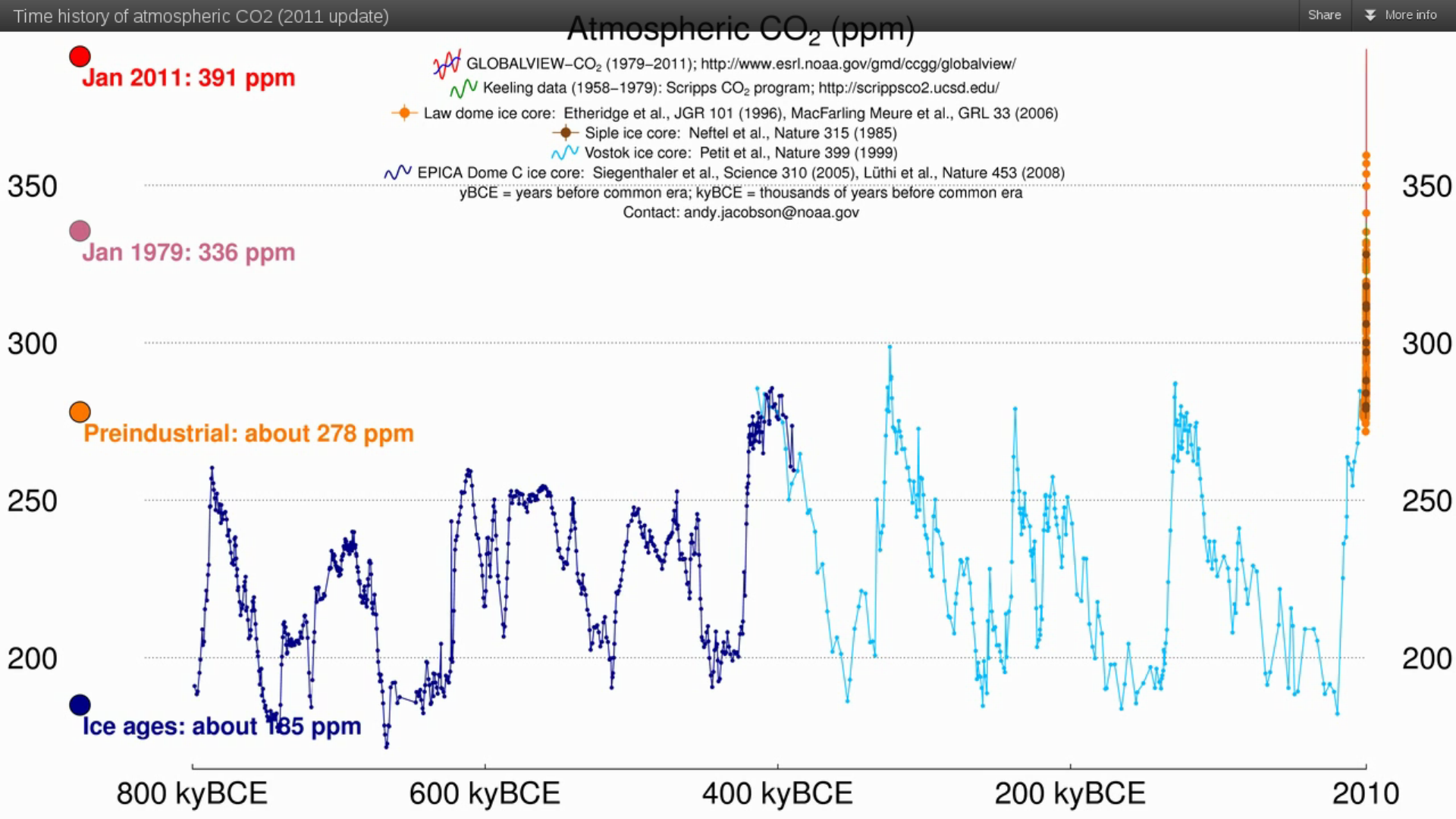Expand the More info panel
Image resolution: width=1456 pixels, height=819 pixels.
1401,15
